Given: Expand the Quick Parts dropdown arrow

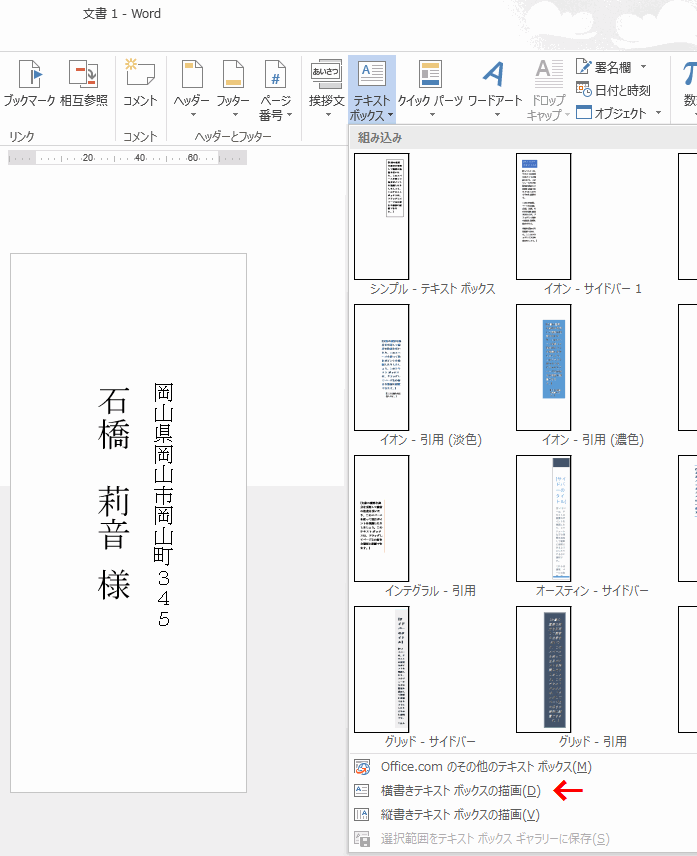Looking at the screenshot, I should (x=432, y=115).
